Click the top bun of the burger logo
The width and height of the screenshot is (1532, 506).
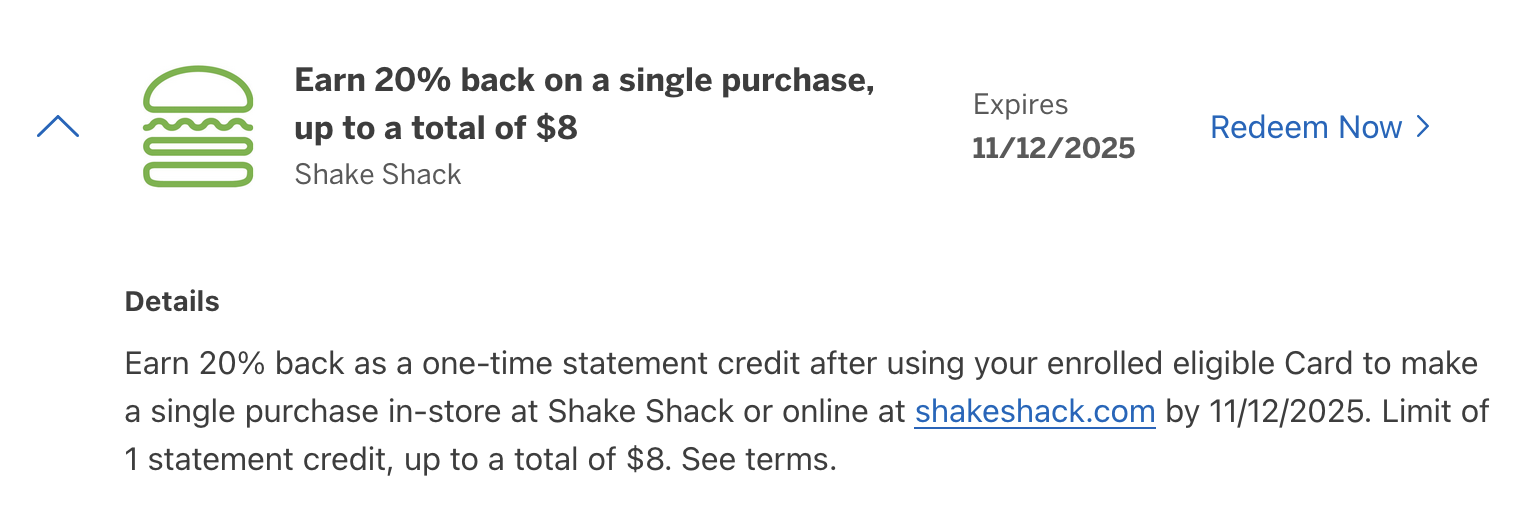[x=198, y=88]
